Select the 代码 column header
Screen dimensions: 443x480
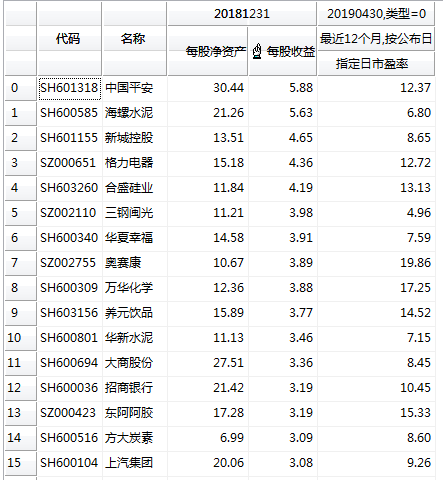69,39
